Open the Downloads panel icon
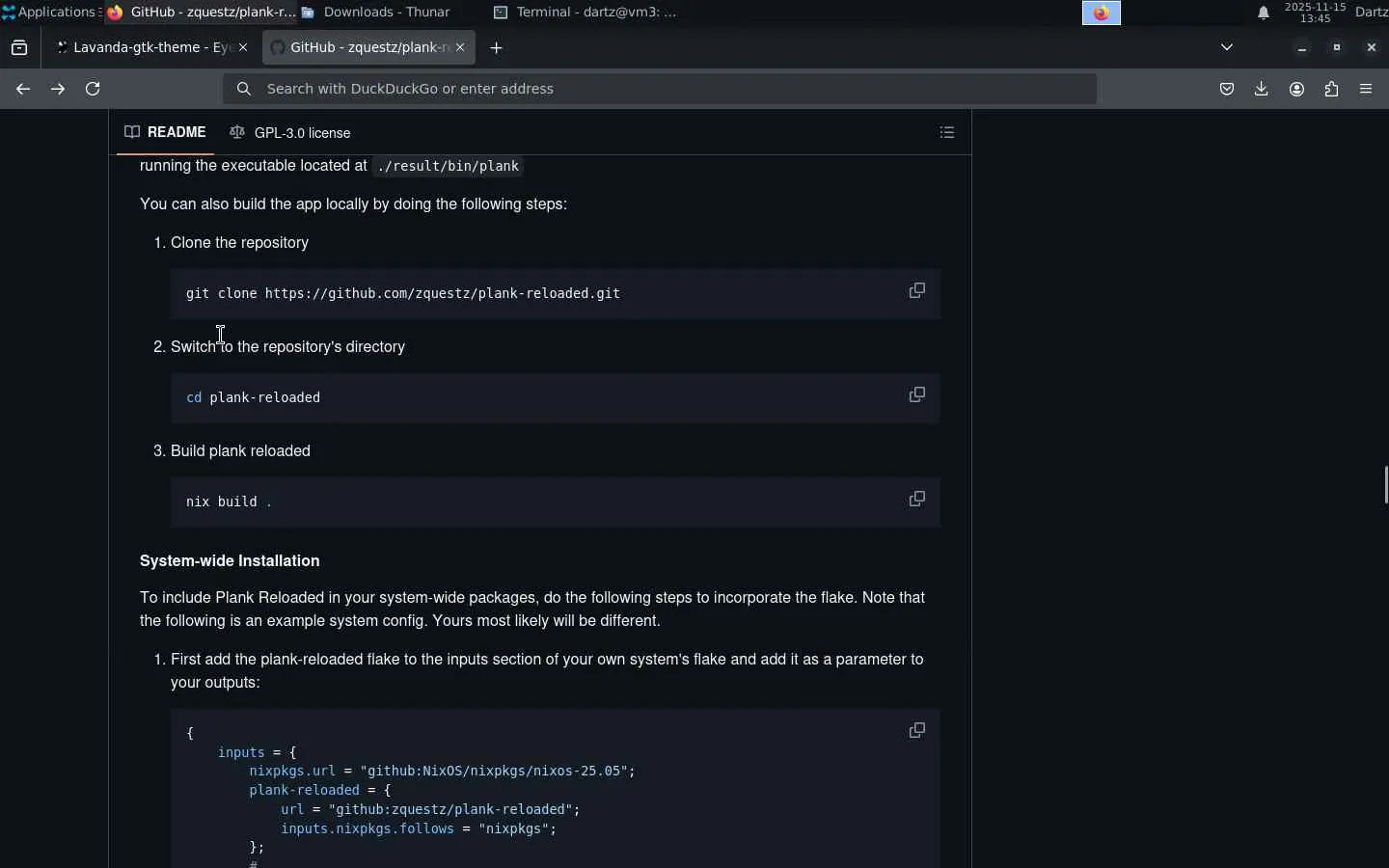Viewport: 1389px width, 868px height. [1262, 89]
